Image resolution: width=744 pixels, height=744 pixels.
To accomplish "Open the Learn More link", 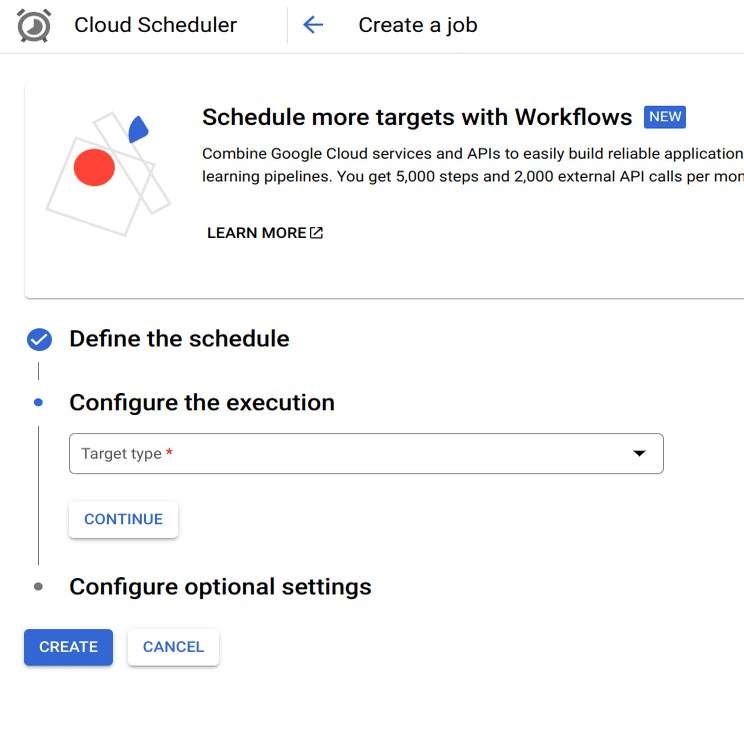I will point(257,233).
